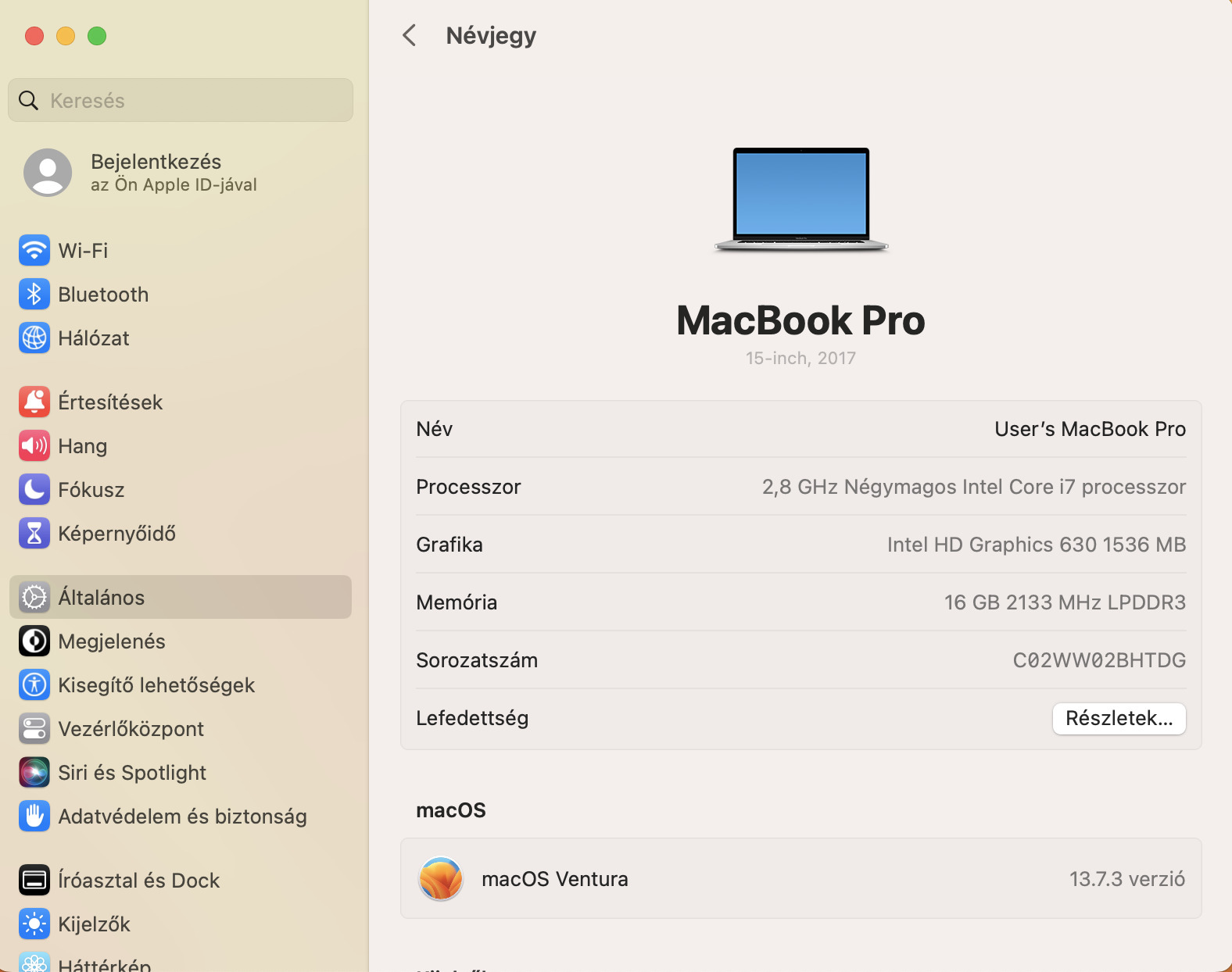Click the macOS Ventura row label
Viewport: 1232px width, 972px height.
pos(555,879)
